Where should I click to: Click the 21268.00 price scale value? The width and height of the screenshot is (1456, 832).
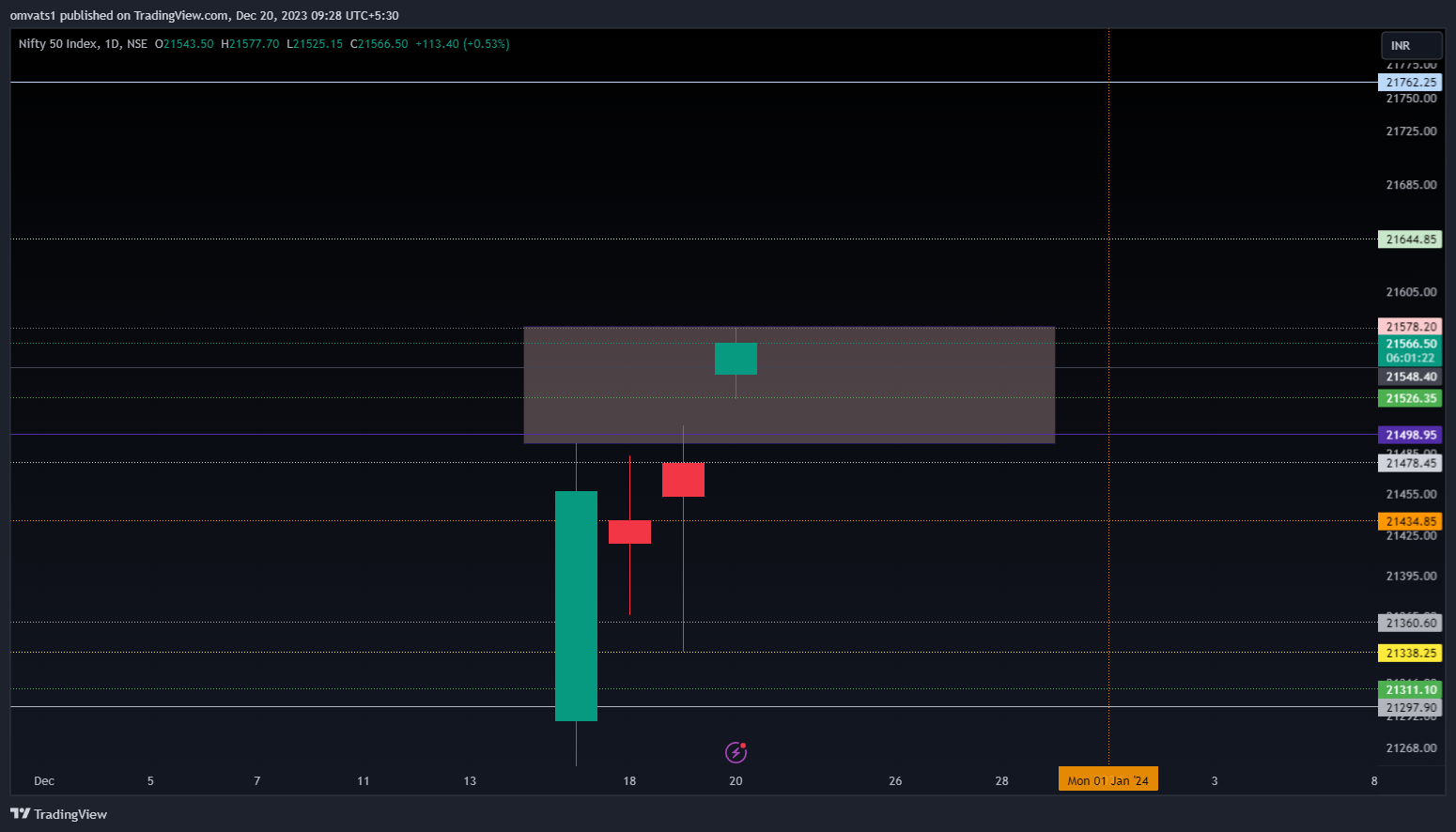1411,748
